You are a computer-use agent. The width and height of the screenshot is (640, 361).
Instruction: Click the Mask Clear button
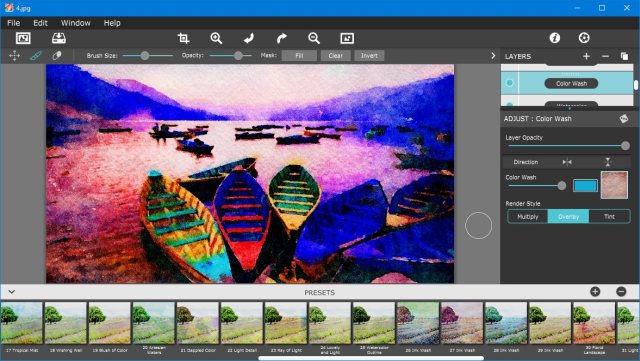(x=336, y=56)
